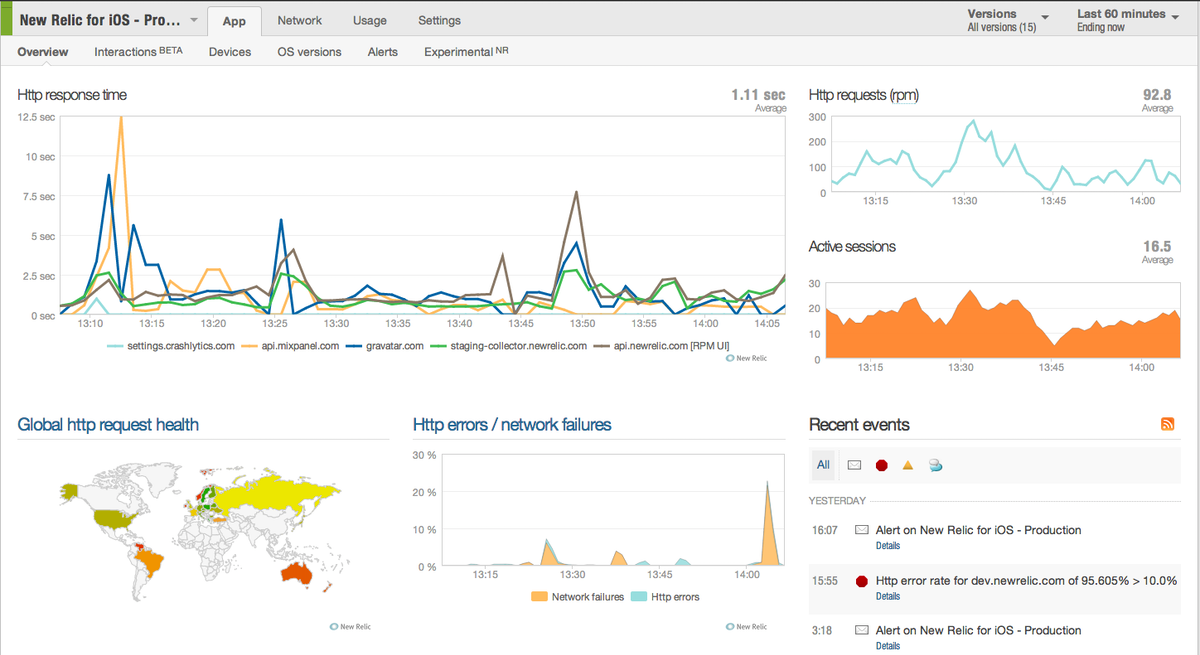Image resolution: width=1200 pixels, height=655 pixels.
Task: Open the RSS feed for recent events
Action: [x=1167, y=424]
